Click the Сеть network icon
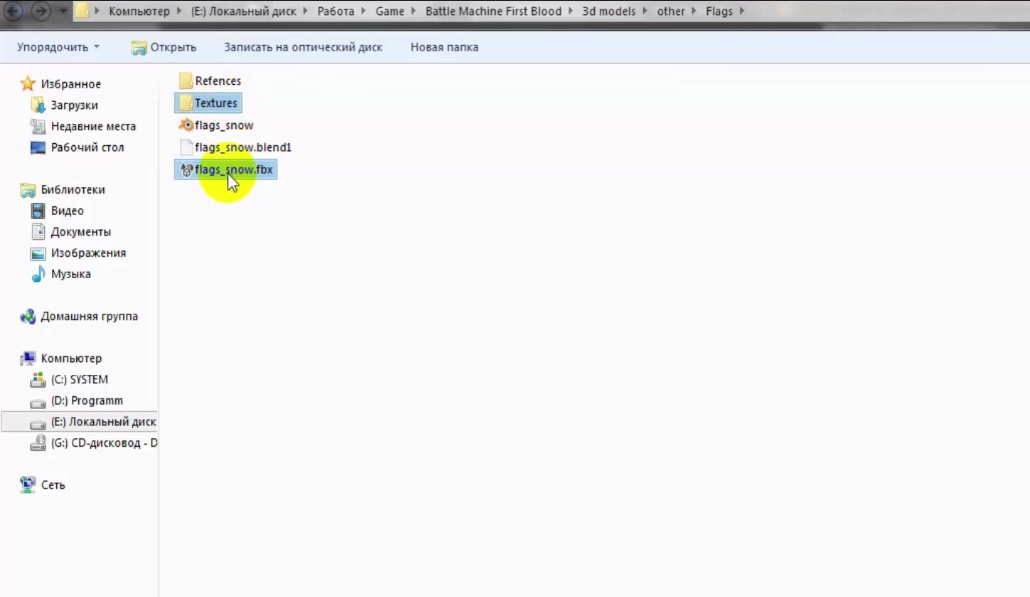 tap(28, 485)
